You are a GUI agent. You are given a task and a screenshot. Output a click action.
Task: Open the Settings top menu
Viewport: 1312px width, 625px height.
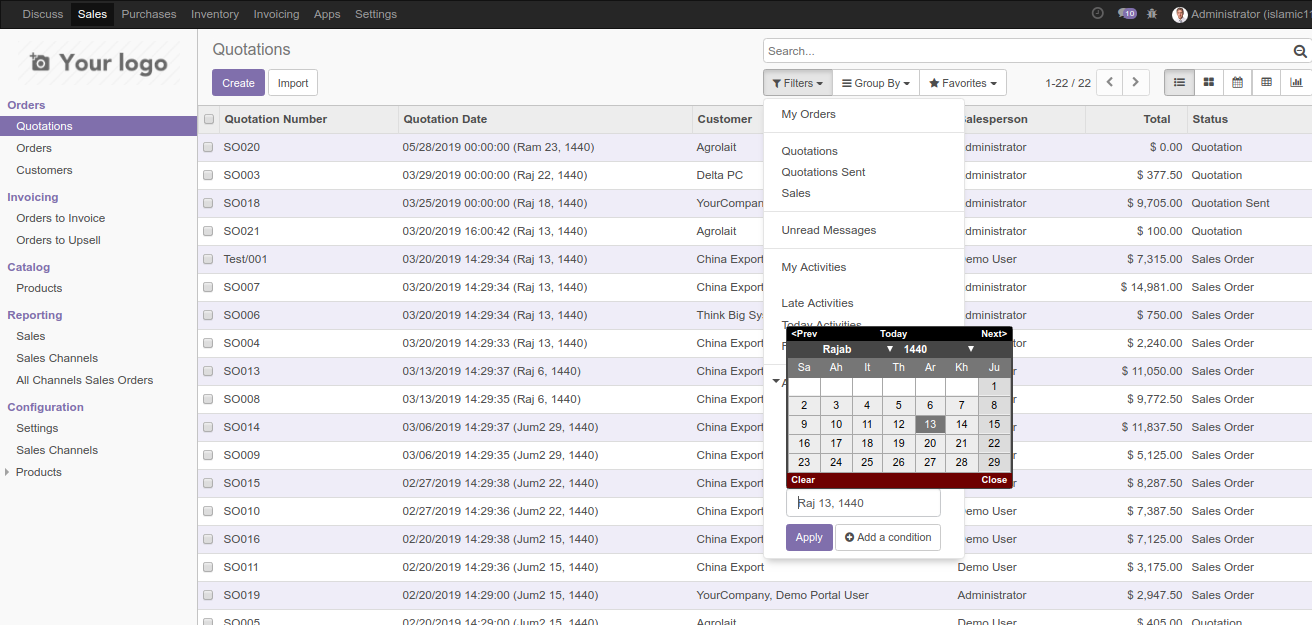tap(376, 14)
